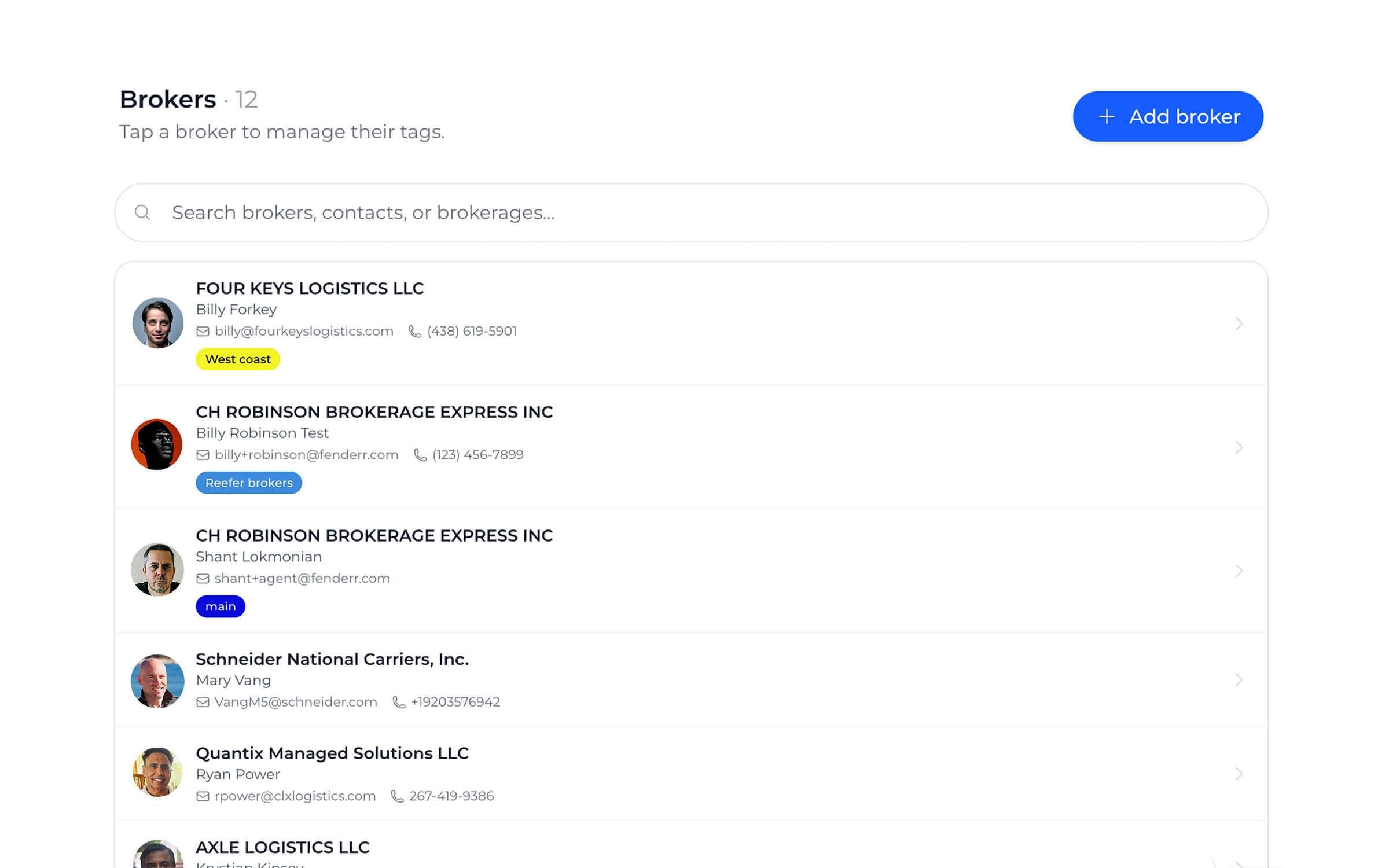This screenshot has width=1389, height=868.
Task: Click the magnifier search icon
Action: pos(142,212)
